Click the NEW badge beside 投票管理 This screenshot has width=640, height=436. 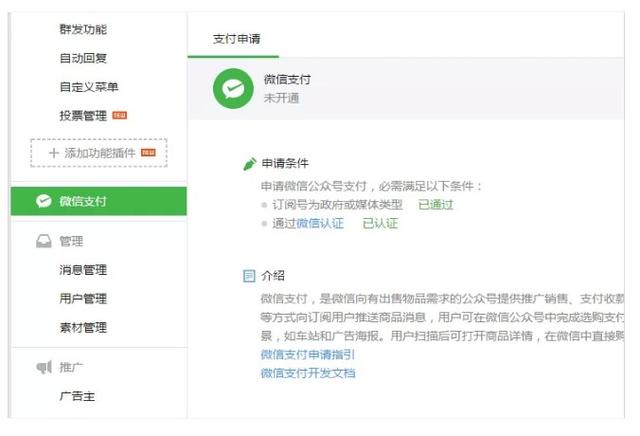click(x=120, y=116)
